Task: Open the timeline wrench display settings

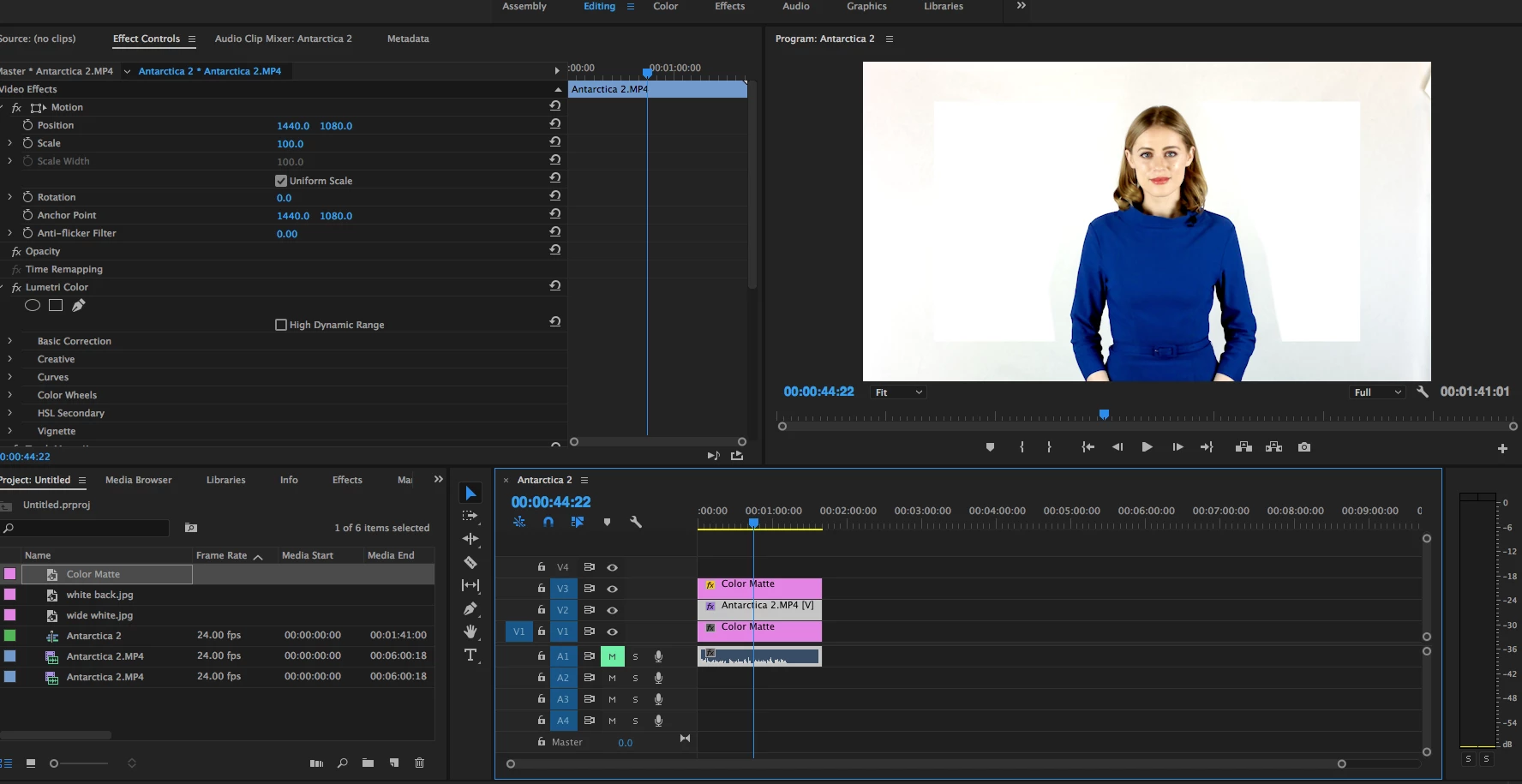Action: pos(636,522)
